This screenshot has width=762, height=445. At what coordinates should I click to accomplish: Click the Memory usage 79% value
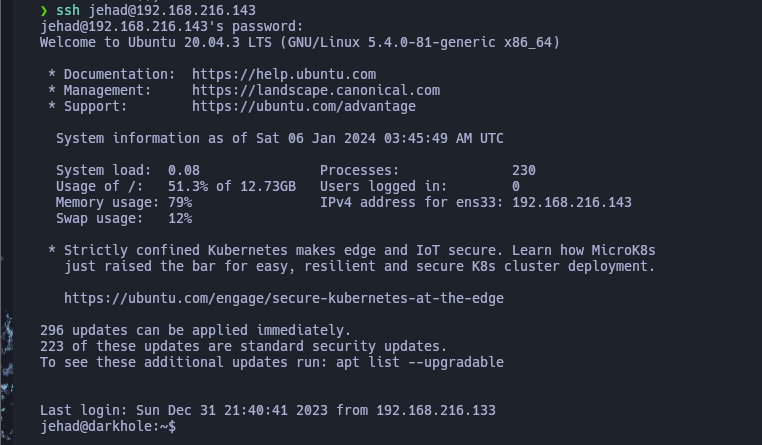pos(180,203)
